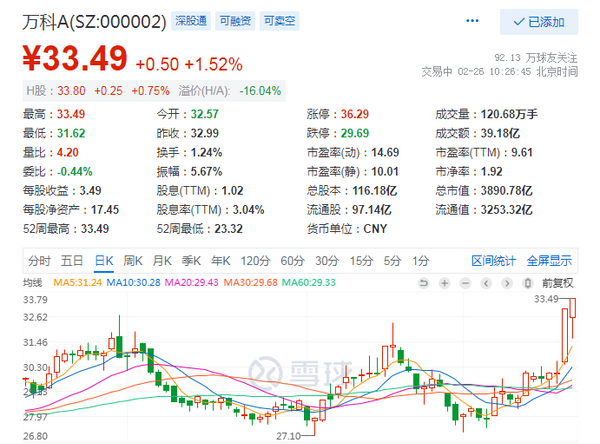Pan chart right with right-arrow icon
The width and height of the screenshot is (600, 444).
(507, 283)
